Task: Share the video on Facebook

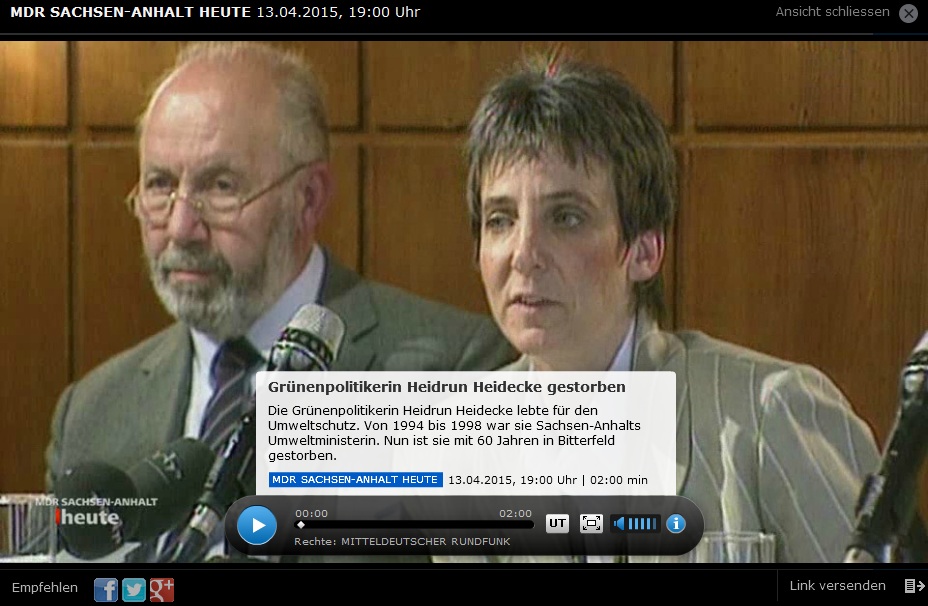Action: 106,589
